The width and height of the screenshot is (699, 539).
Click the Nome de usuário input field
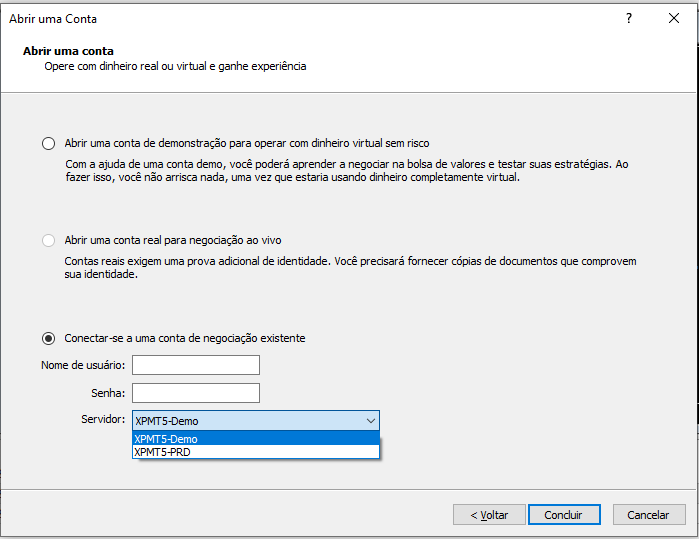click(195, 365)
